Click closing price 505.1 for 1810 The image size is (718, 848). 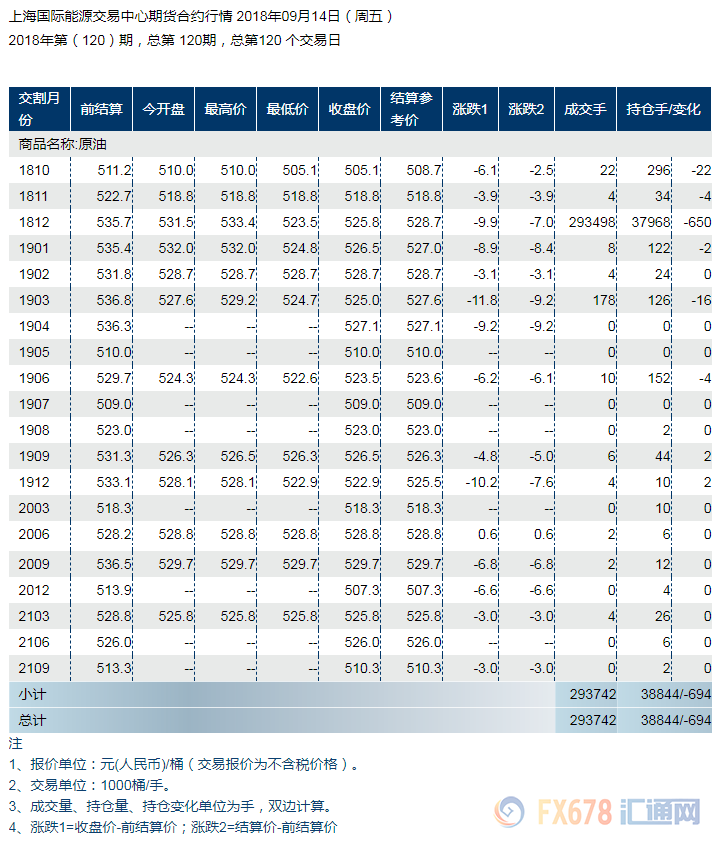(x=362, y=170)
